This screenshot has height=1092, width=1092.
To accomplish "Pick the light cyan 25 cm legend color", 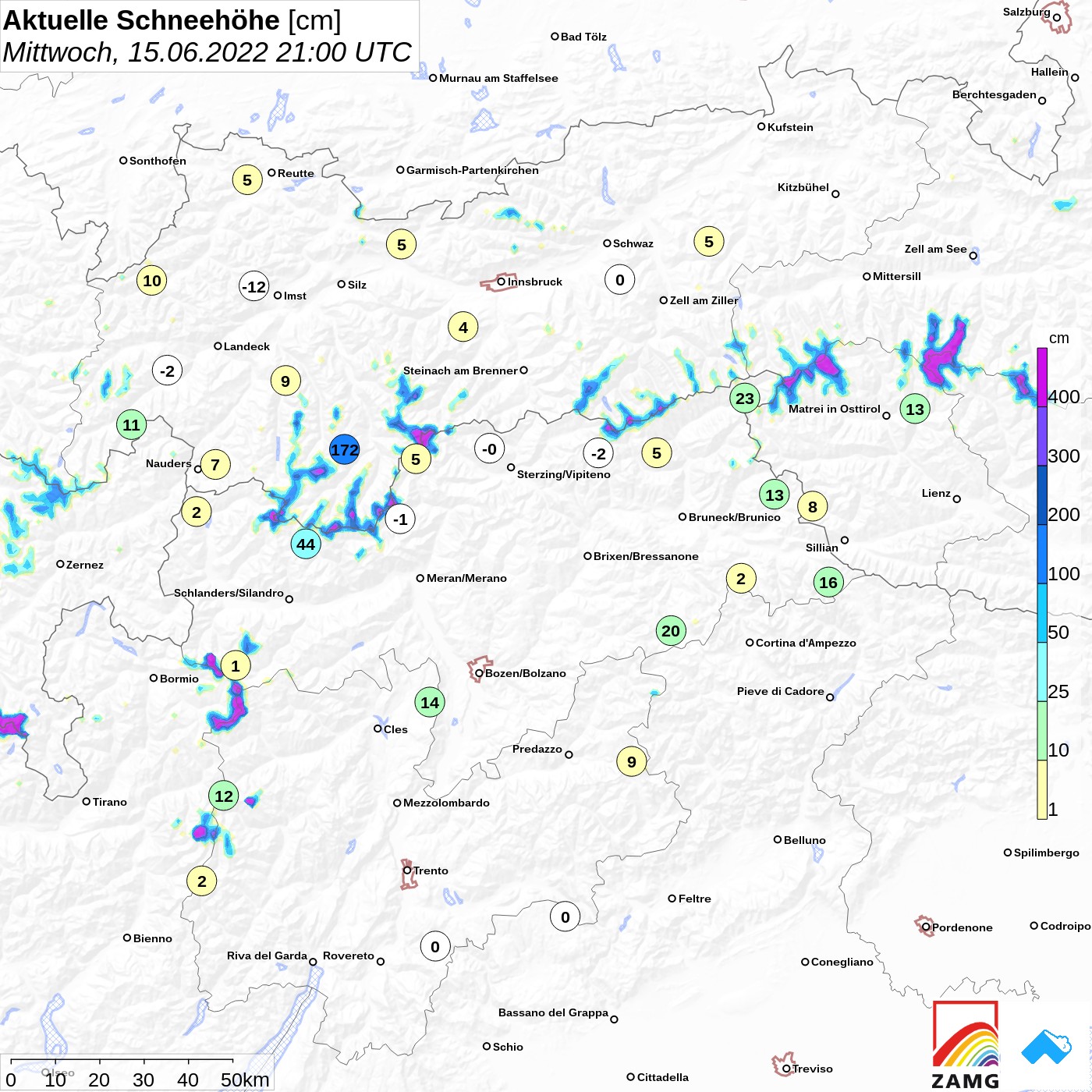I will (1042, 672).
